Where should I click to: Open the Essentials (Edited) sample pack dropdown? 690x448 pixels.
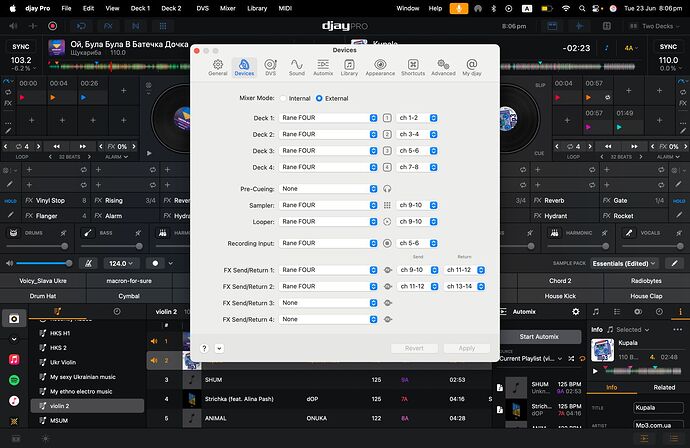624,263
